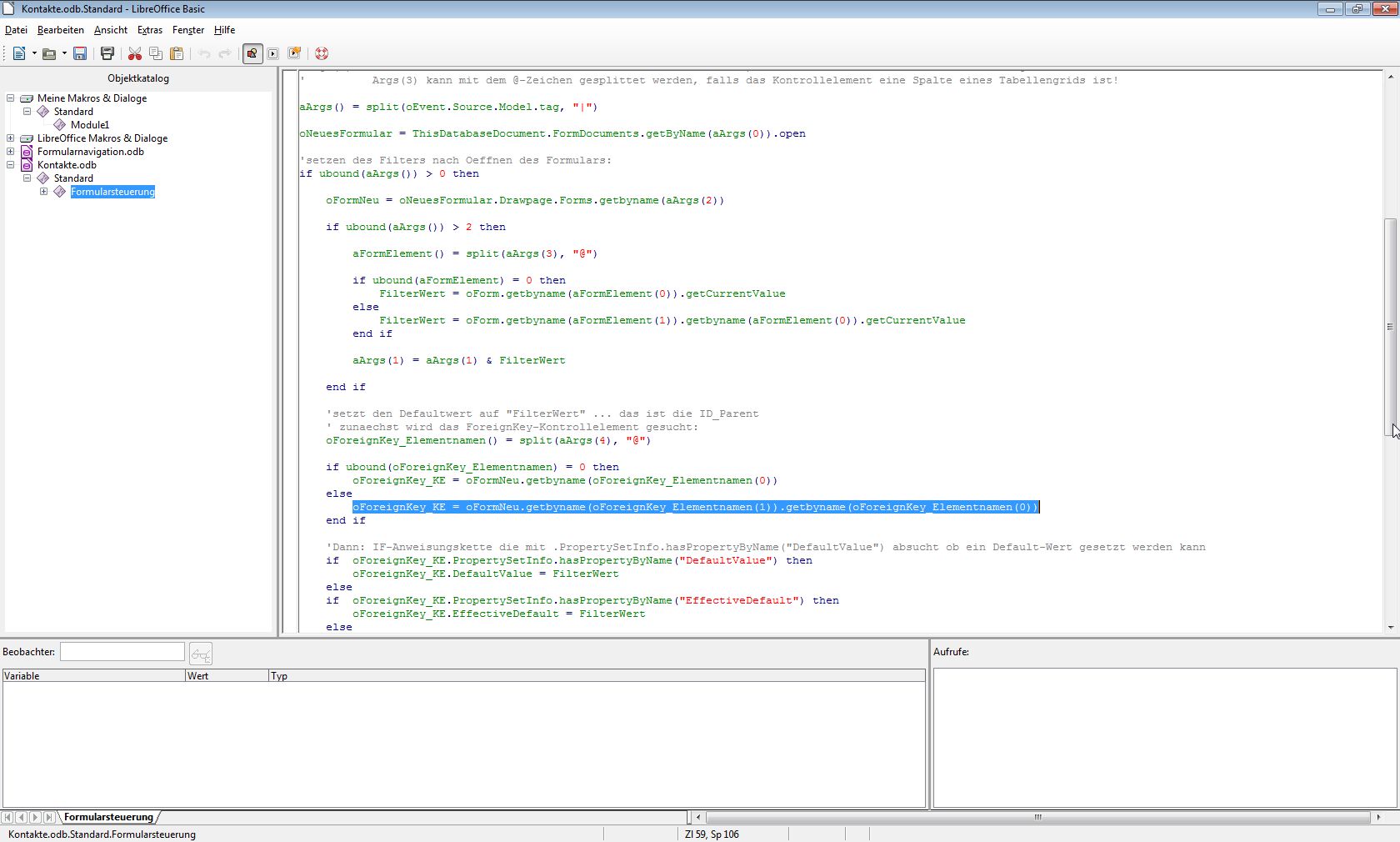Click the remove watch glasses icon
This screenshot has width=1400, height=842.
coord(201,654)
